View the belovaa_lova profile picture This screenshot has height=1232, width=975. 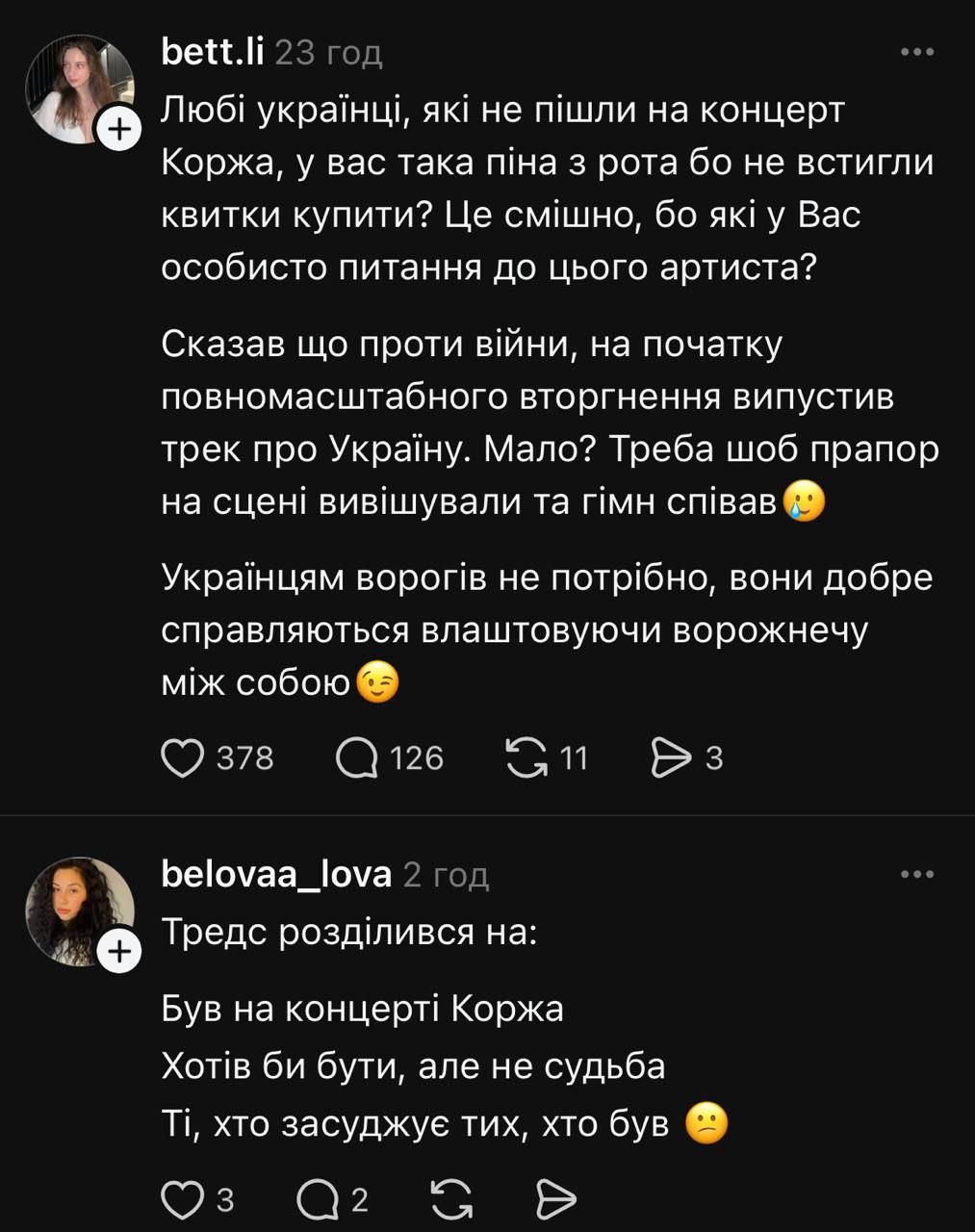(77, 910)
